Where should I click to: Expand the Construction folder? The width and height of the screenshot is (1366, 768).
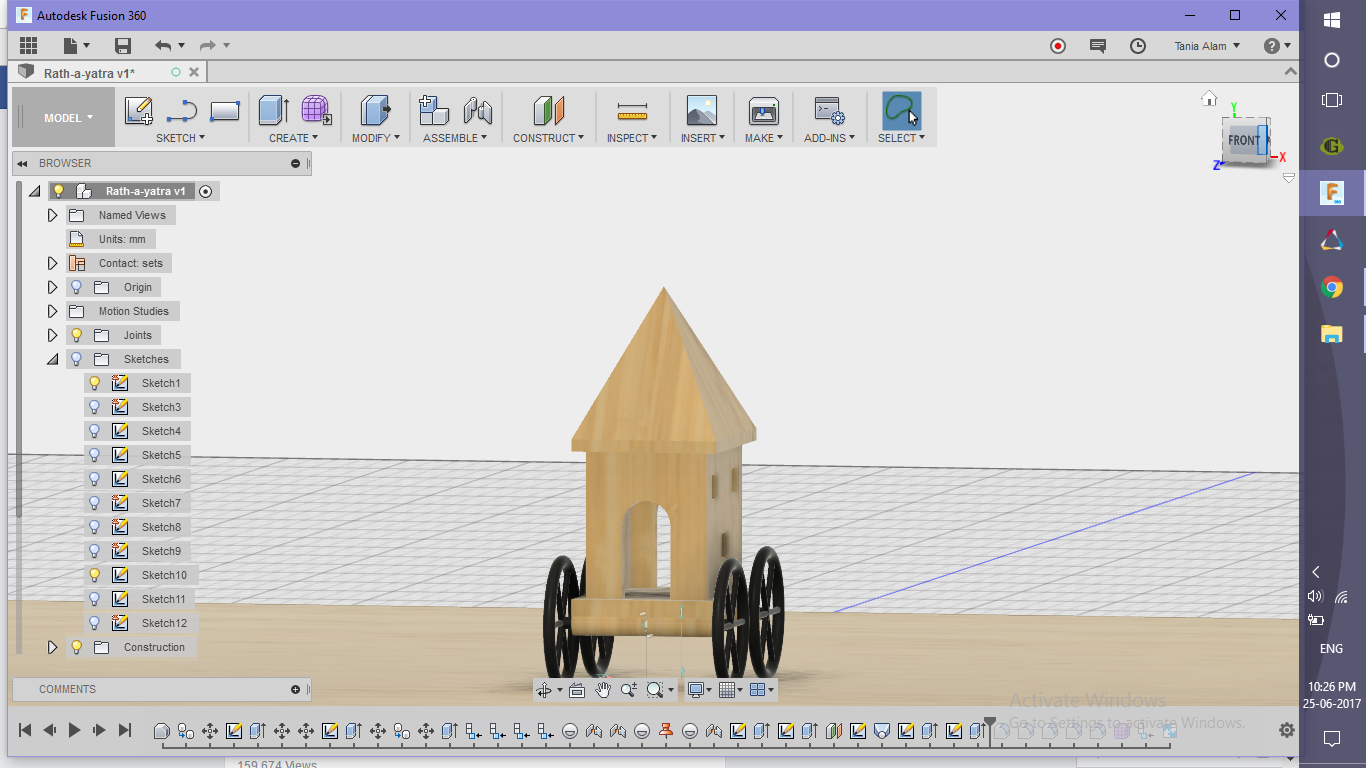point(53,647)
